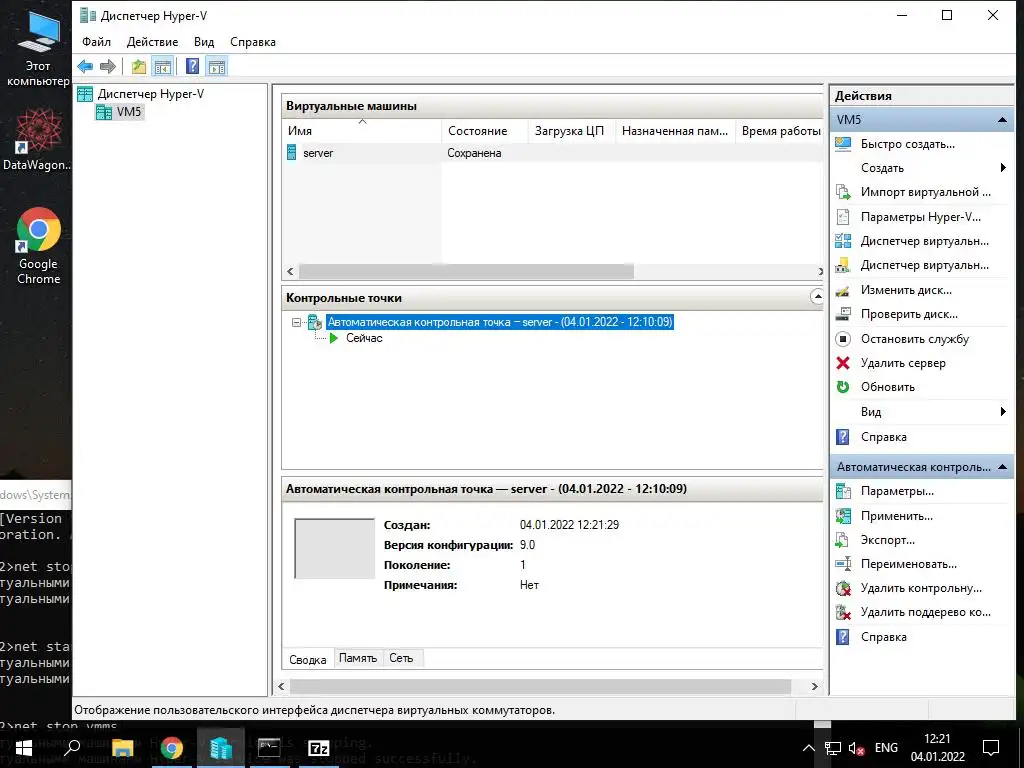
Task: Open the Вид menu in menu bar
Action: pos(204,42)
